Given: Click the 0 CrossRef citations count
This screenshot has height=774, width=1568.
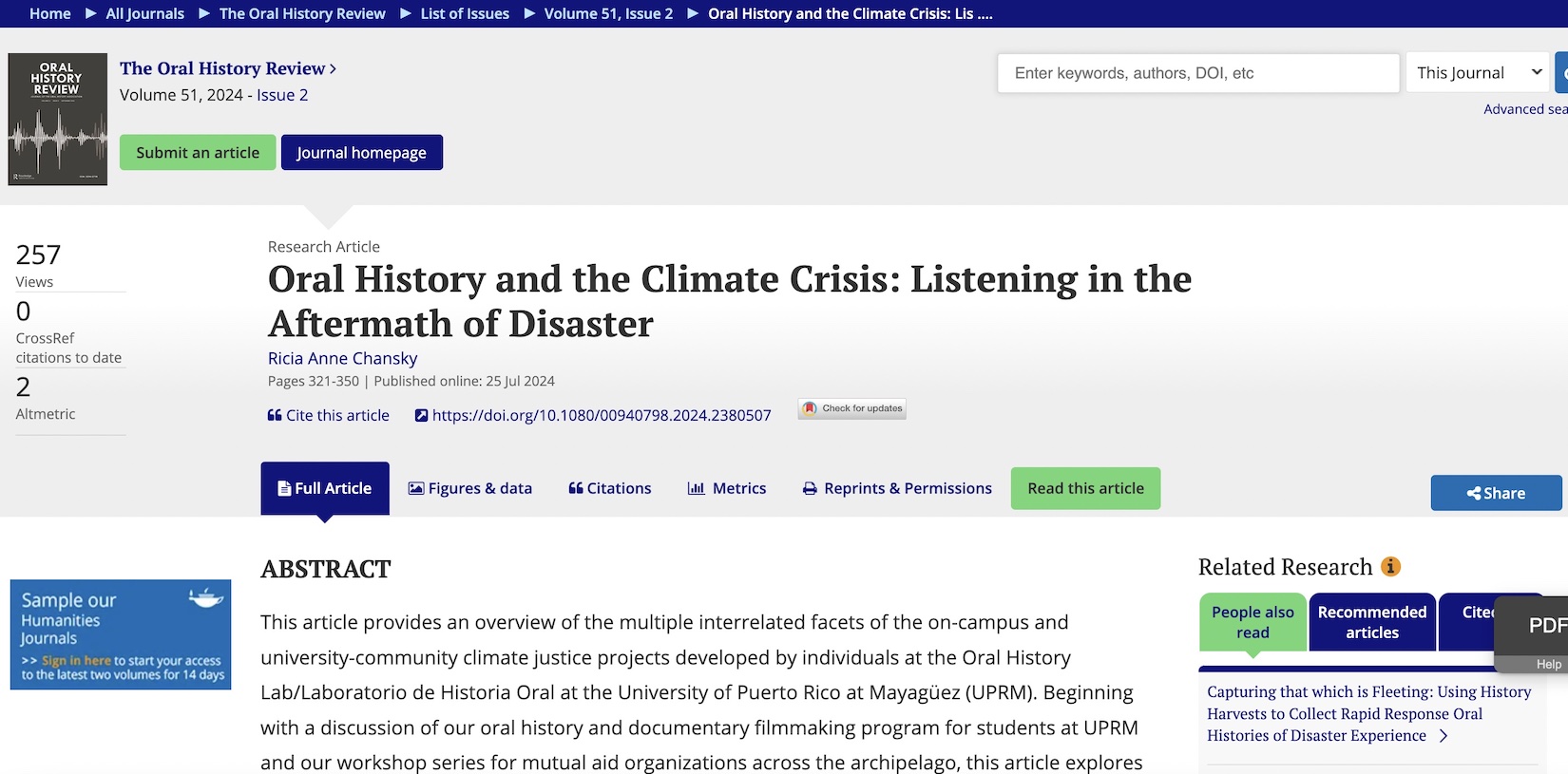Looking at the screenshot, I should [x=24, y=311].
